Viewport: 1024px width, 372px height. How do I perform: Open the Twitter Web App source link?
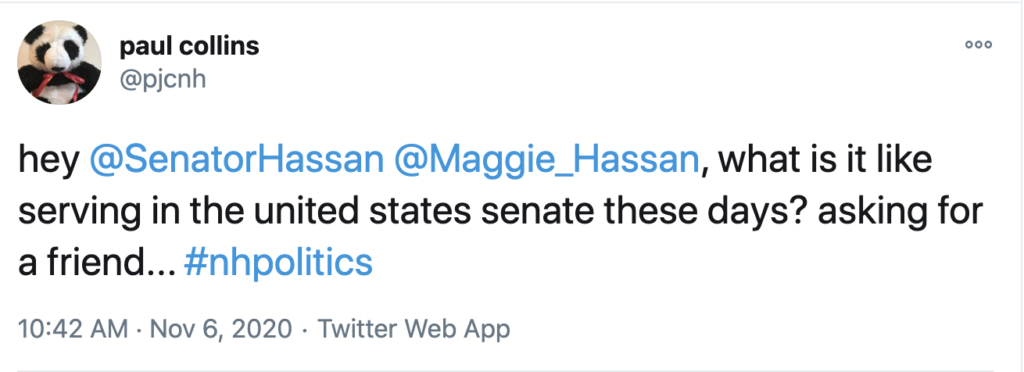point(413,329)
